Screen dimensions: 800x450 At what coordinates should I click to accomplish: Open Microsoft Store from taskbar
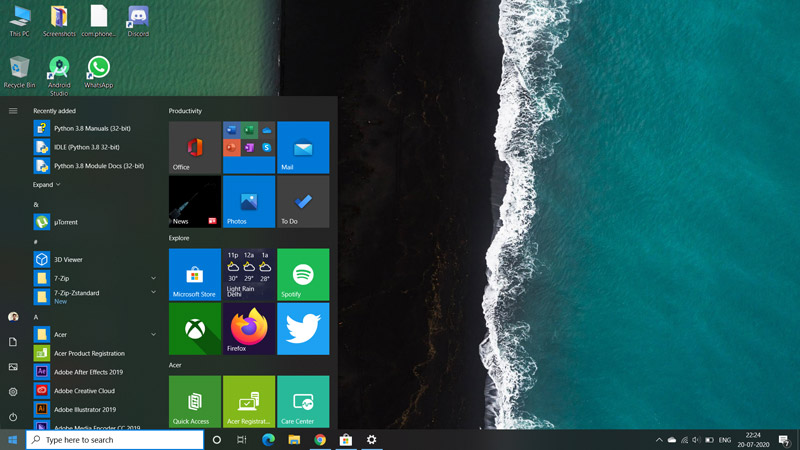point(346,440)
